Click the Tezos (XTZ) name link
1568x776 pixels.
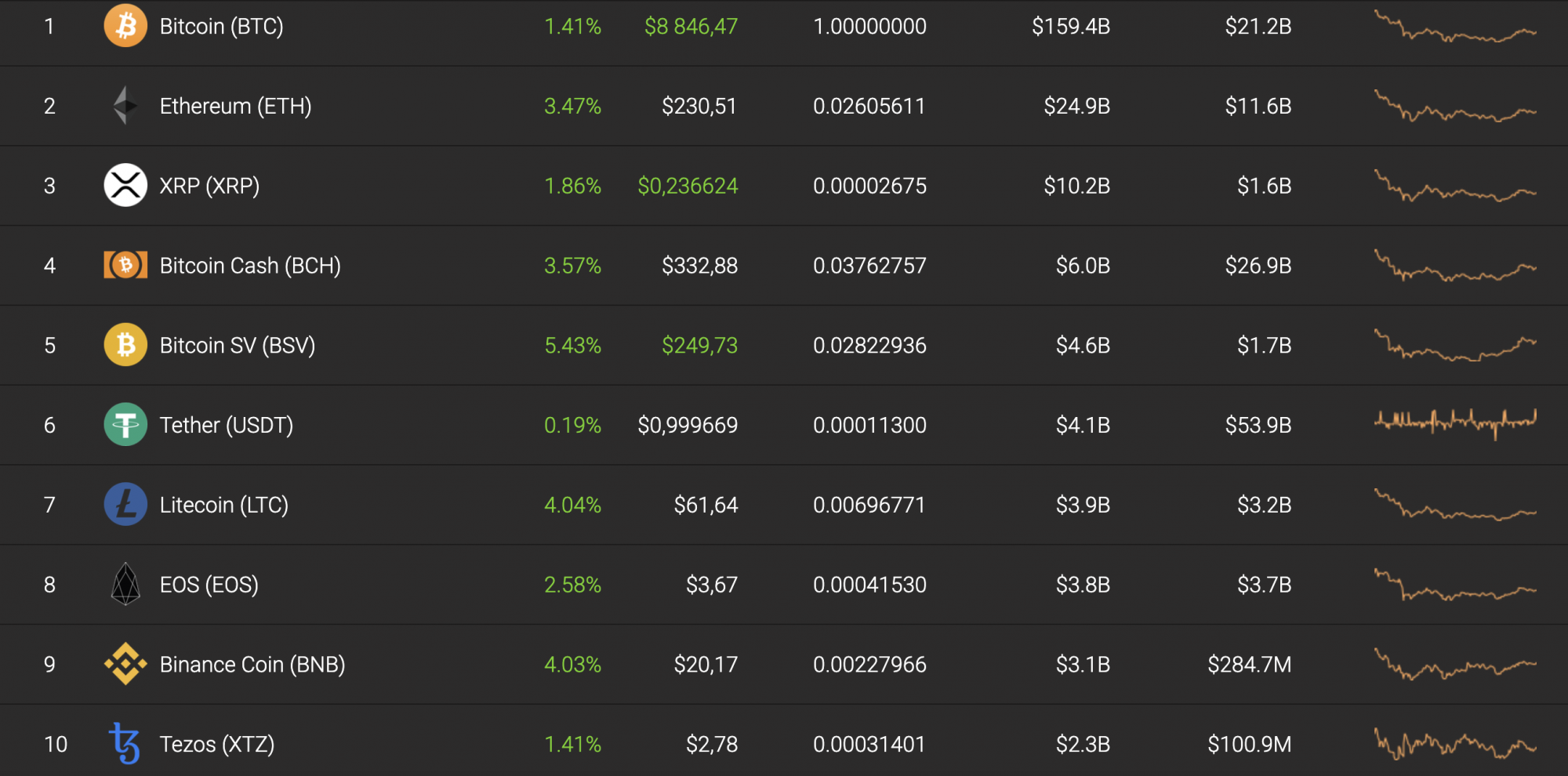tap(217, 744)
